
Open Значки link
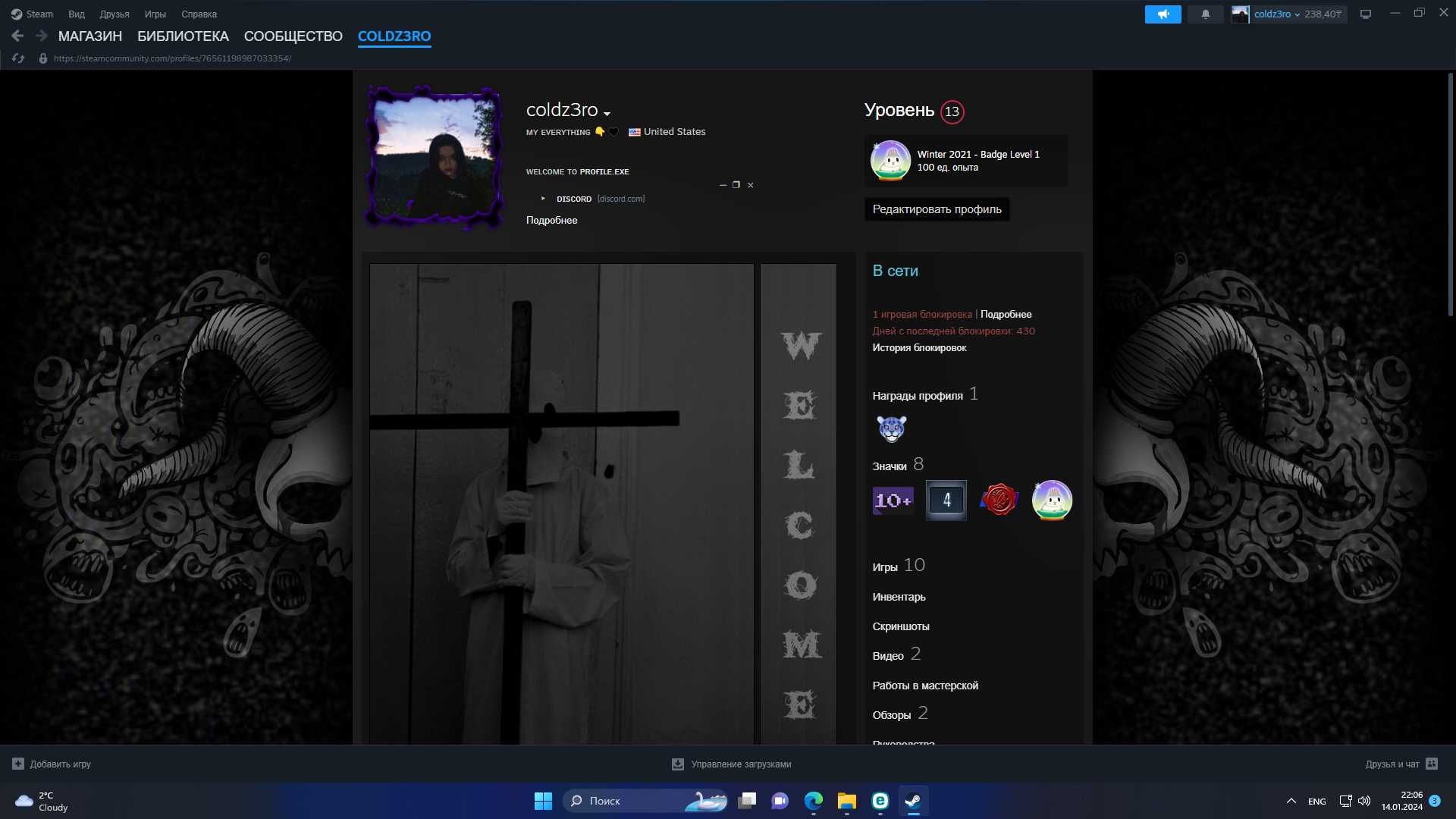tap(890, 466)
